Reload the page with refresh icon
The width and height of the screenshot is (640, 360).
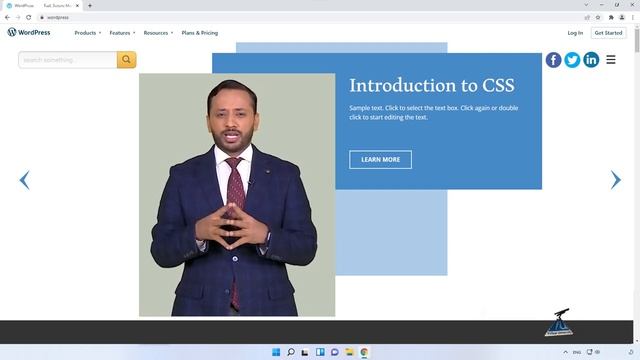click(29, 17)
